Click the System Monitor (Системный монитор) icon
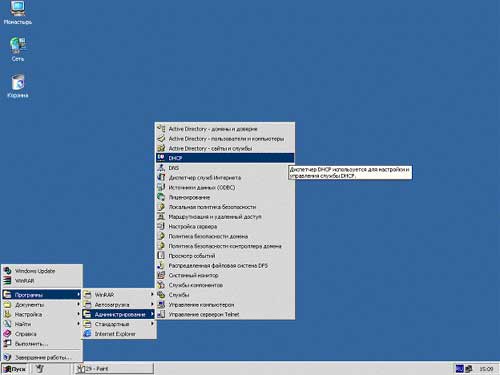 pos(161,275)
